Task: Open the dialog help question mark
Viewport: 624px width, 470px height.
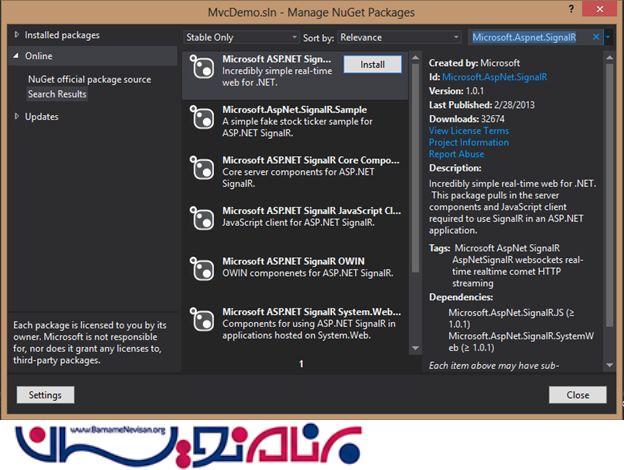Action: pyautogui.click(x=571, y=9)
